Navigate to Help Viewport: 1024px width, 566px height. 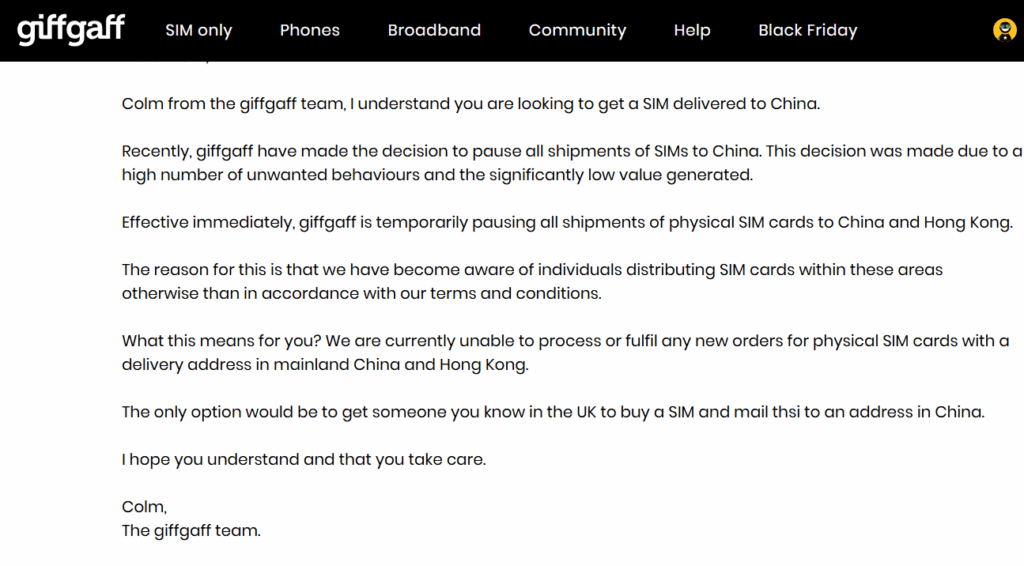691,30
